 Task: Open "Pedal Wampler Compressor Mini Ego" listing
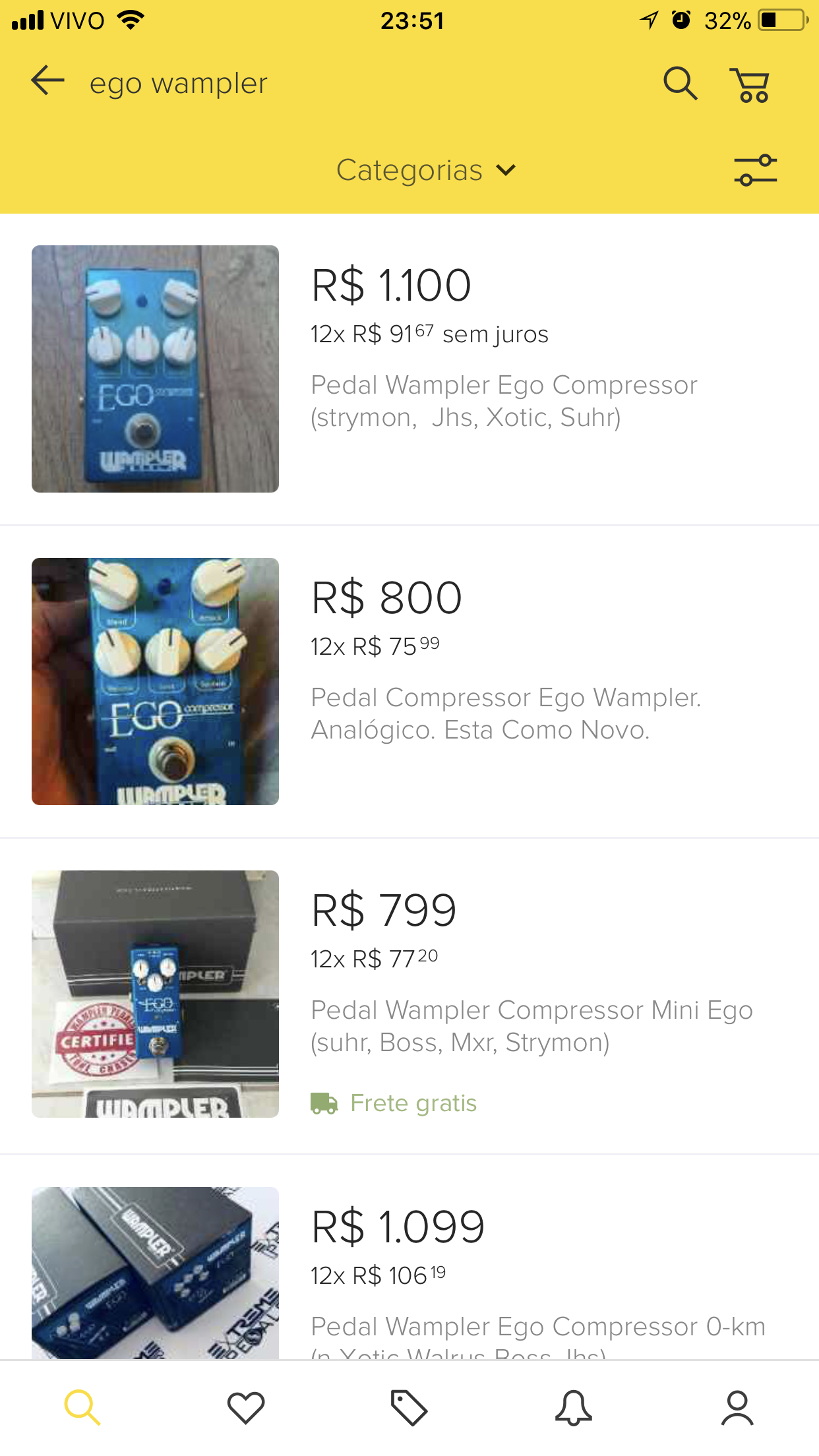[531, 1026]
